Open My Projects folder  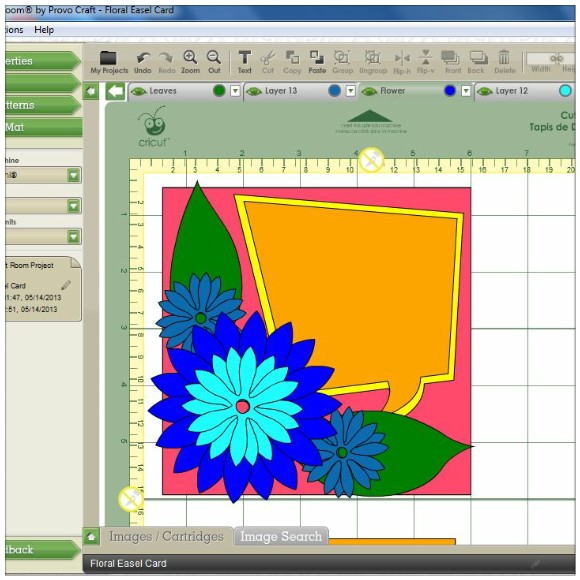pyautogui.click(x=109, y=62)
